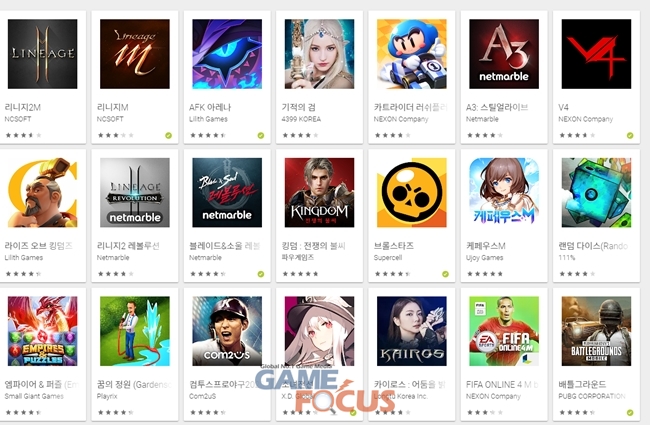Screen dimensions: 650x425
Task: Click the green badge on Blade & Soul card
Action: pyautogui.click(x=261, y=274)
